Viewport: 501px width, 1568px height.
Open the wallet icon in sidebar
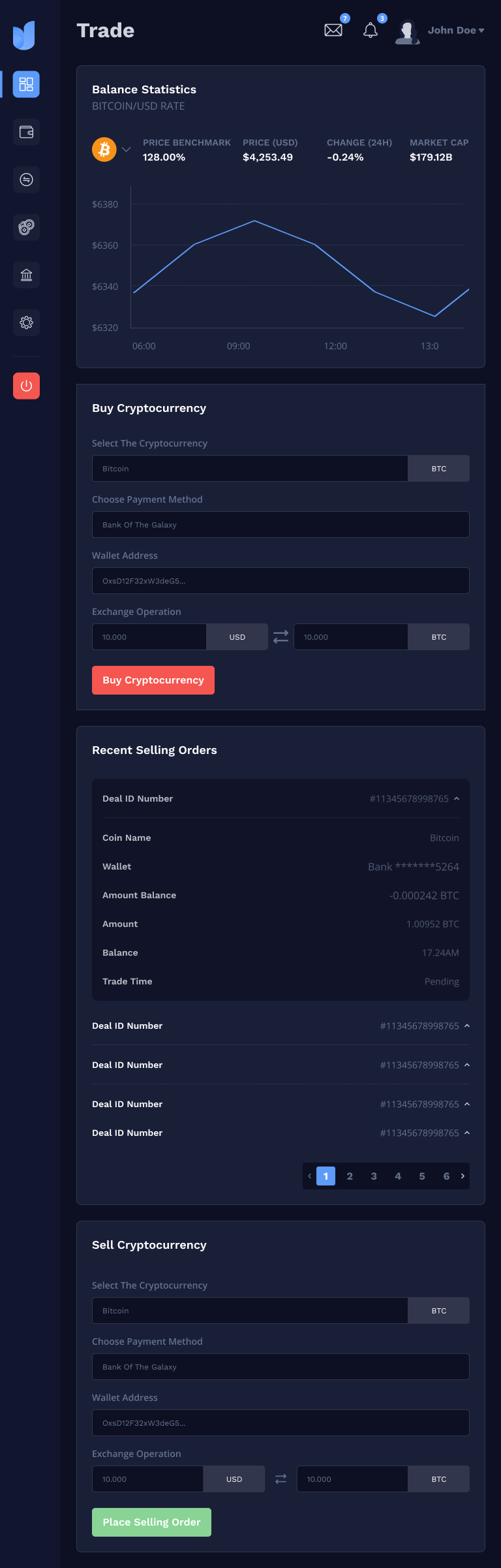coord(26,132)
